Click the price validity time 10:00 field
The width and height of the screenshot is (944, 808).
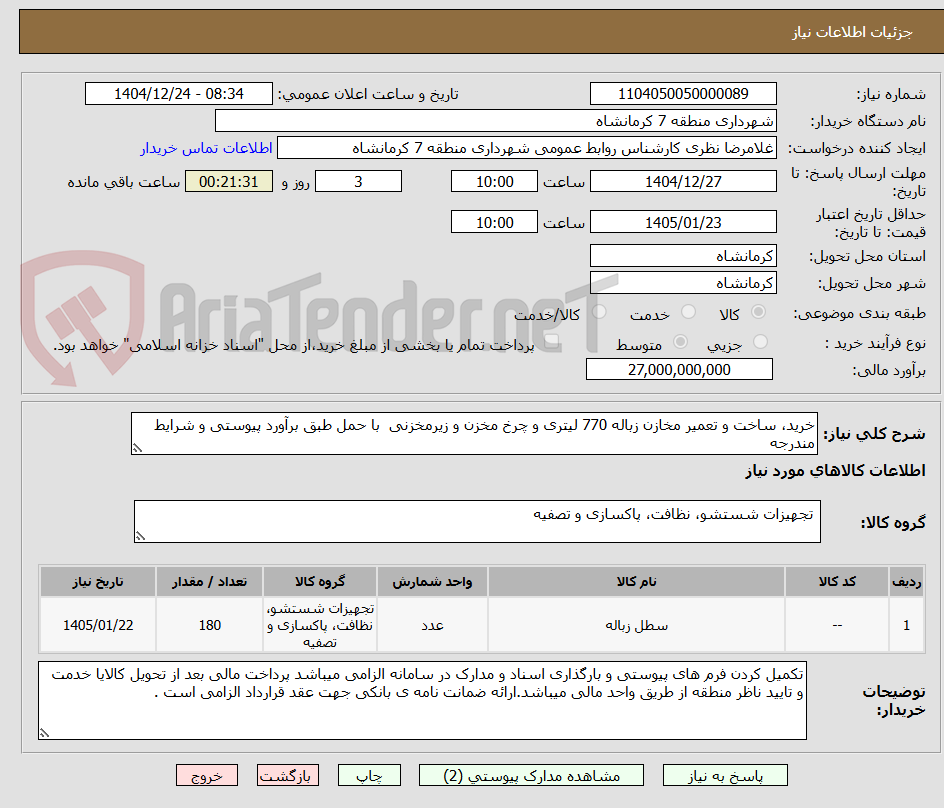pos(494,222)
